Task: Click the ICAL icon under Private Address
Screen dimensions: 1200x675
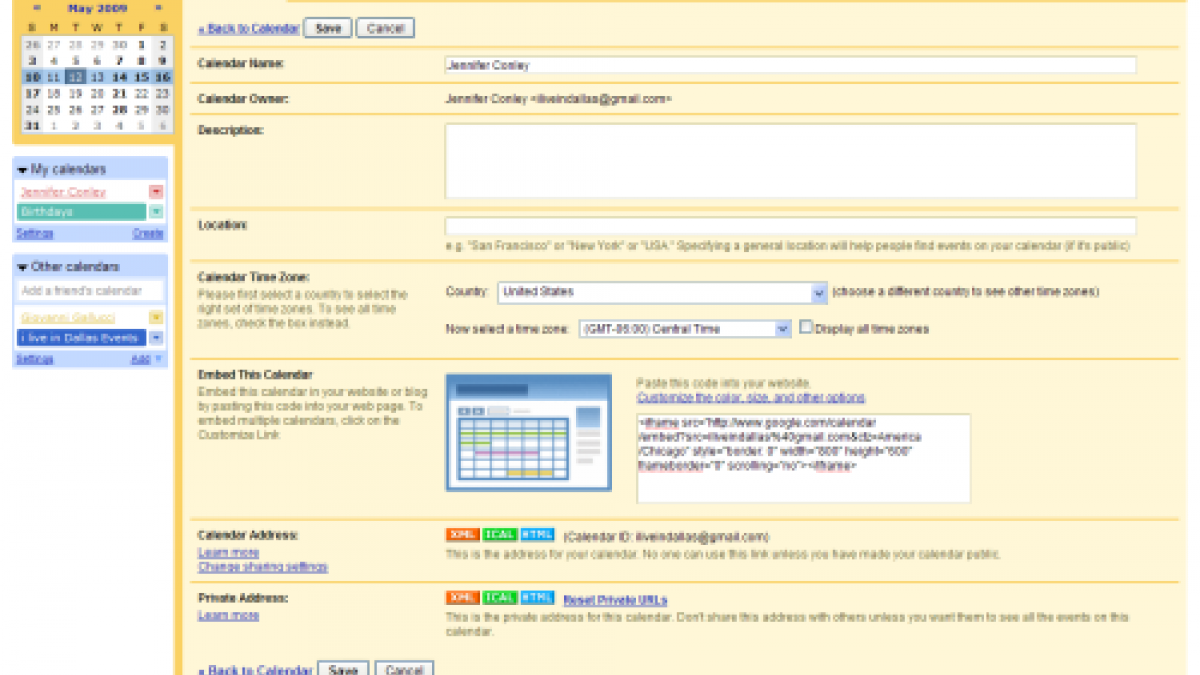Action: pos(499,598)
